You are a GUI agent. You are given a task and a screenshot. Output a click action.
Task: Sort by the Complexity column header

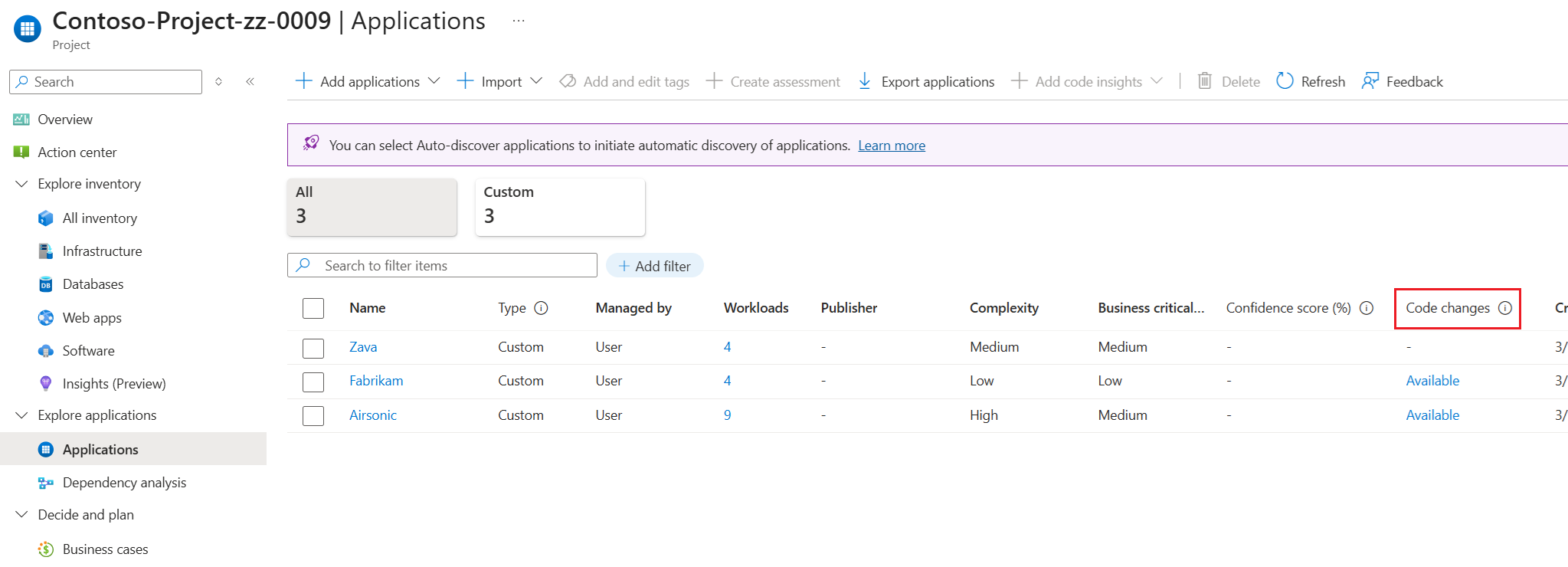(1004, 308)
